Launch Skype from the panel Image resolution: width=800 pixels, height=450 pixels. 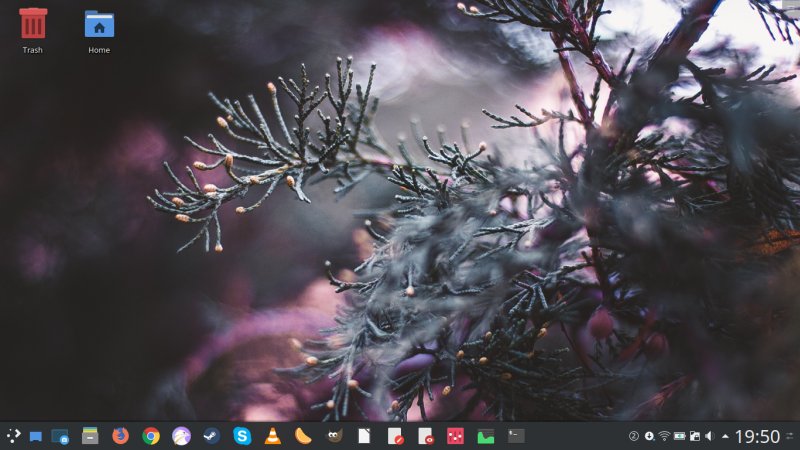tap(242, 436)
